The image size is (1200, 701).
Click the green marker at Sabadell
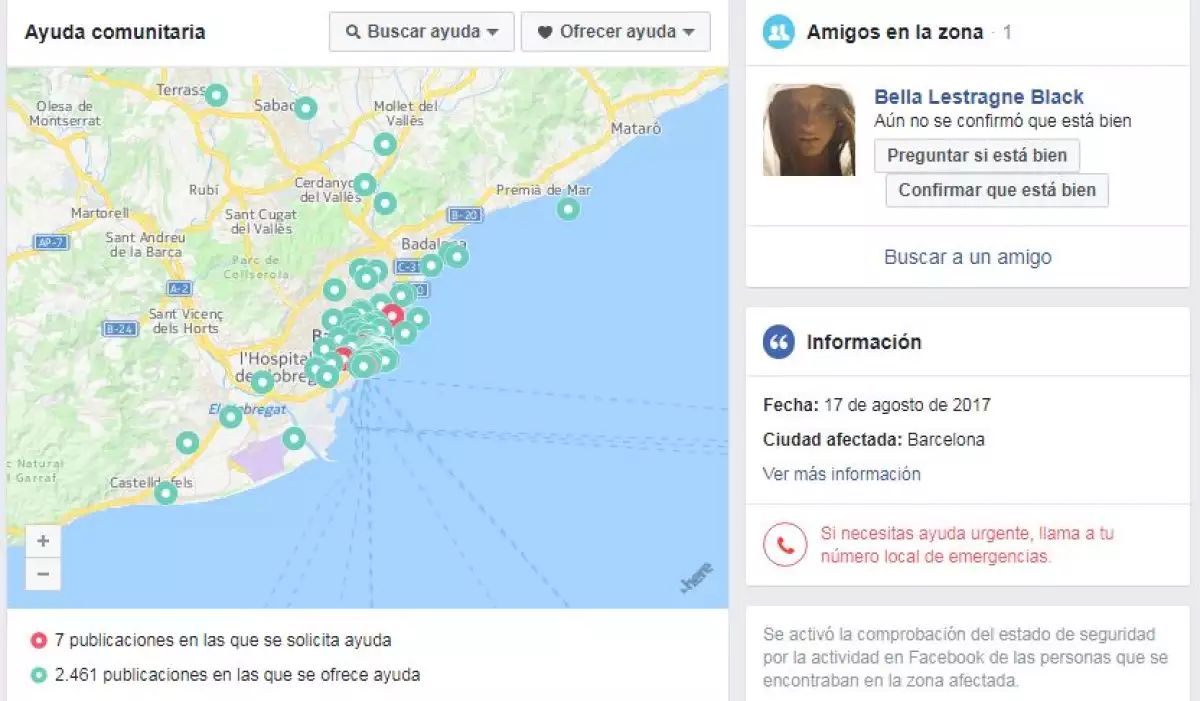[306, 107]
